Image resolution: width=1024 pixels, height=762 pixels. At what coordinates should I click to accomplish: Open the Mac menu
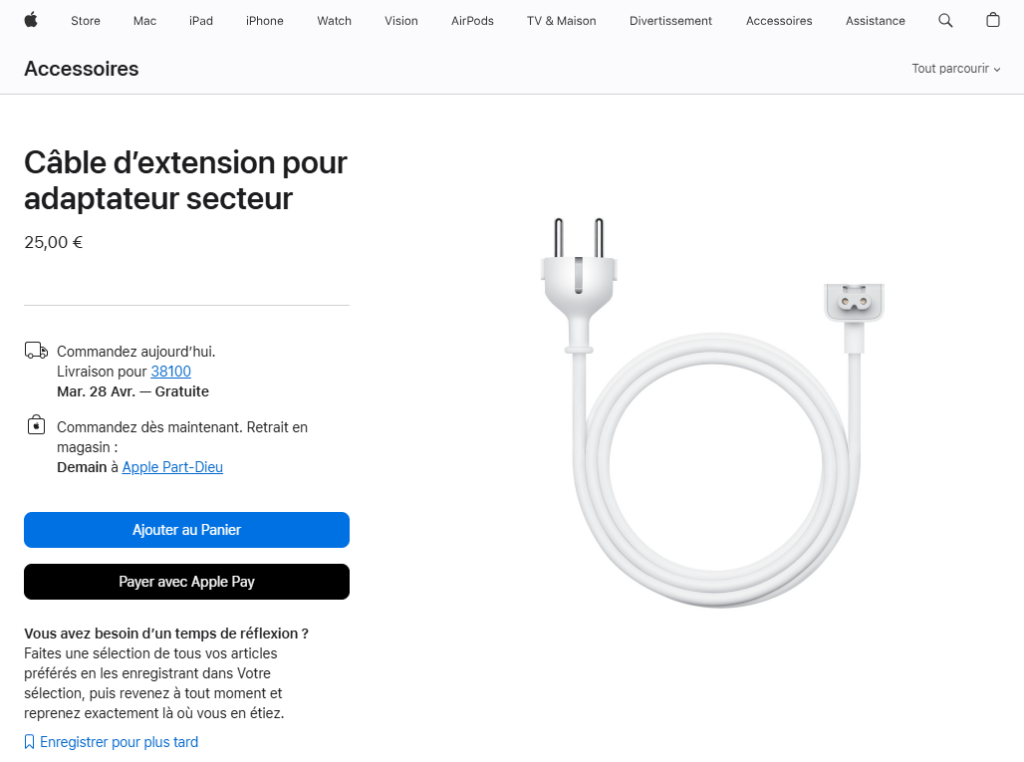coord(144,21)
